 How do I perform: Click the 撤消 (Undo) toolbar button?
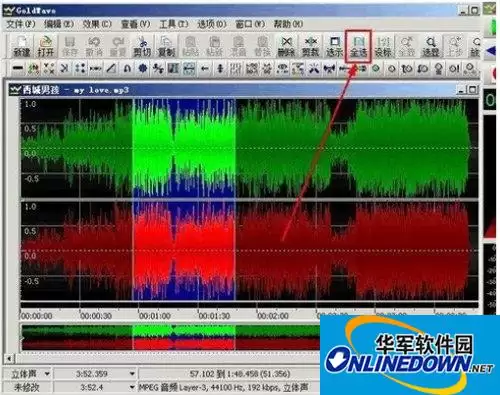coord(94,46)
